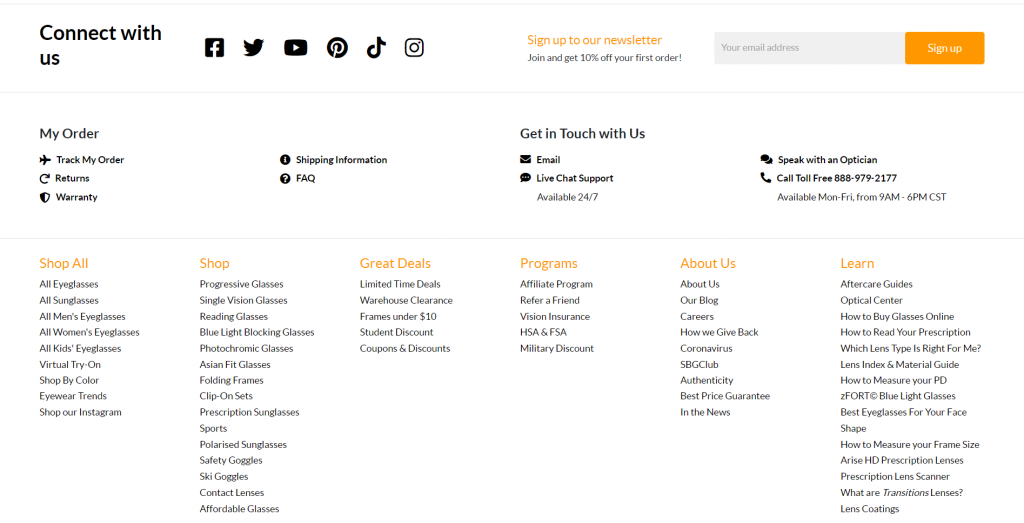Viewport: 1024px width, 523px height.
Task: Open Best Price Guarantee link
Action: [725, 396]
